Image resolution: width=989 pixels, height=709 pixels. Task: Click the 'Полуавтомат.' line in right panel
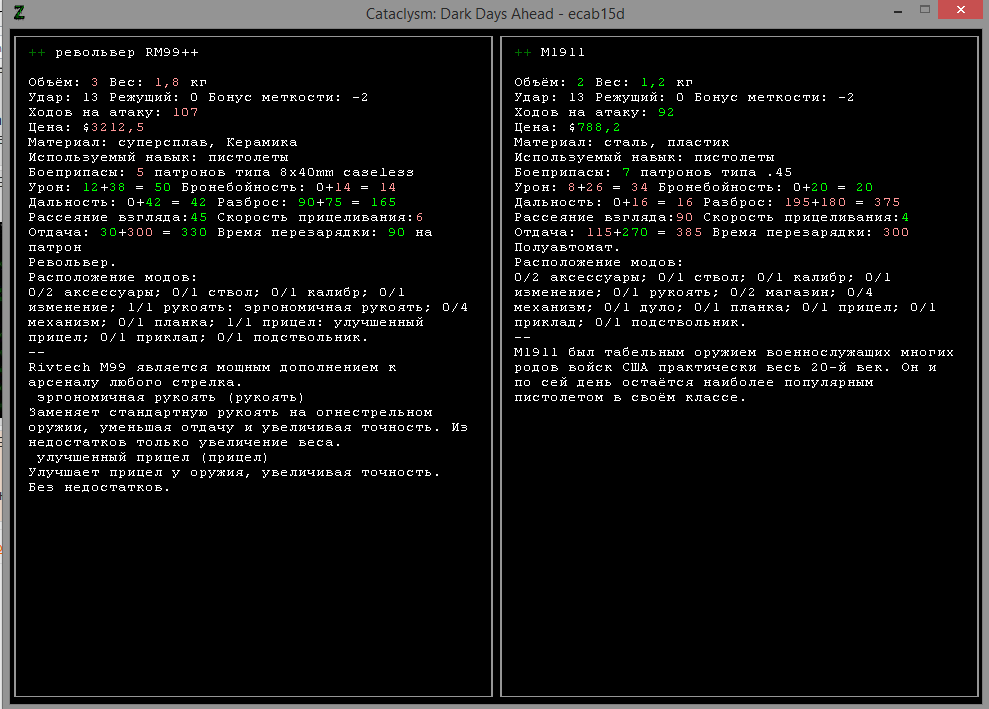point(567,247)
